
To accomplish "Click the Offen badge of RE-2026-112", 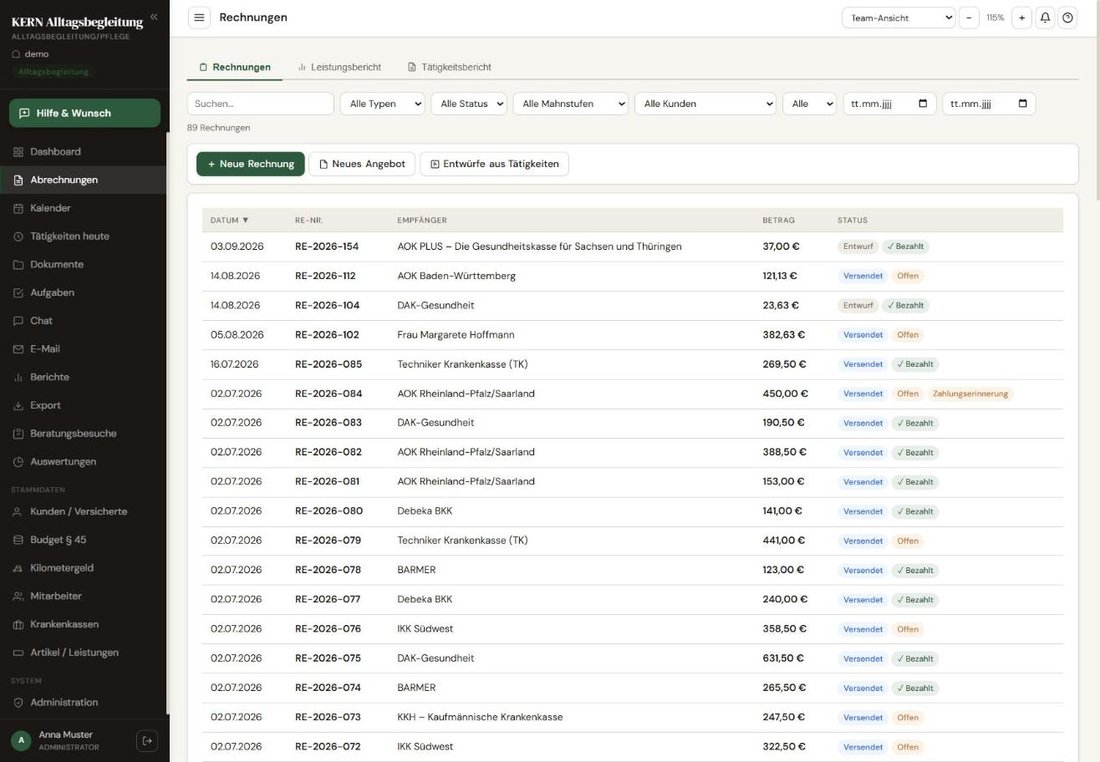I will click(907, 276).
